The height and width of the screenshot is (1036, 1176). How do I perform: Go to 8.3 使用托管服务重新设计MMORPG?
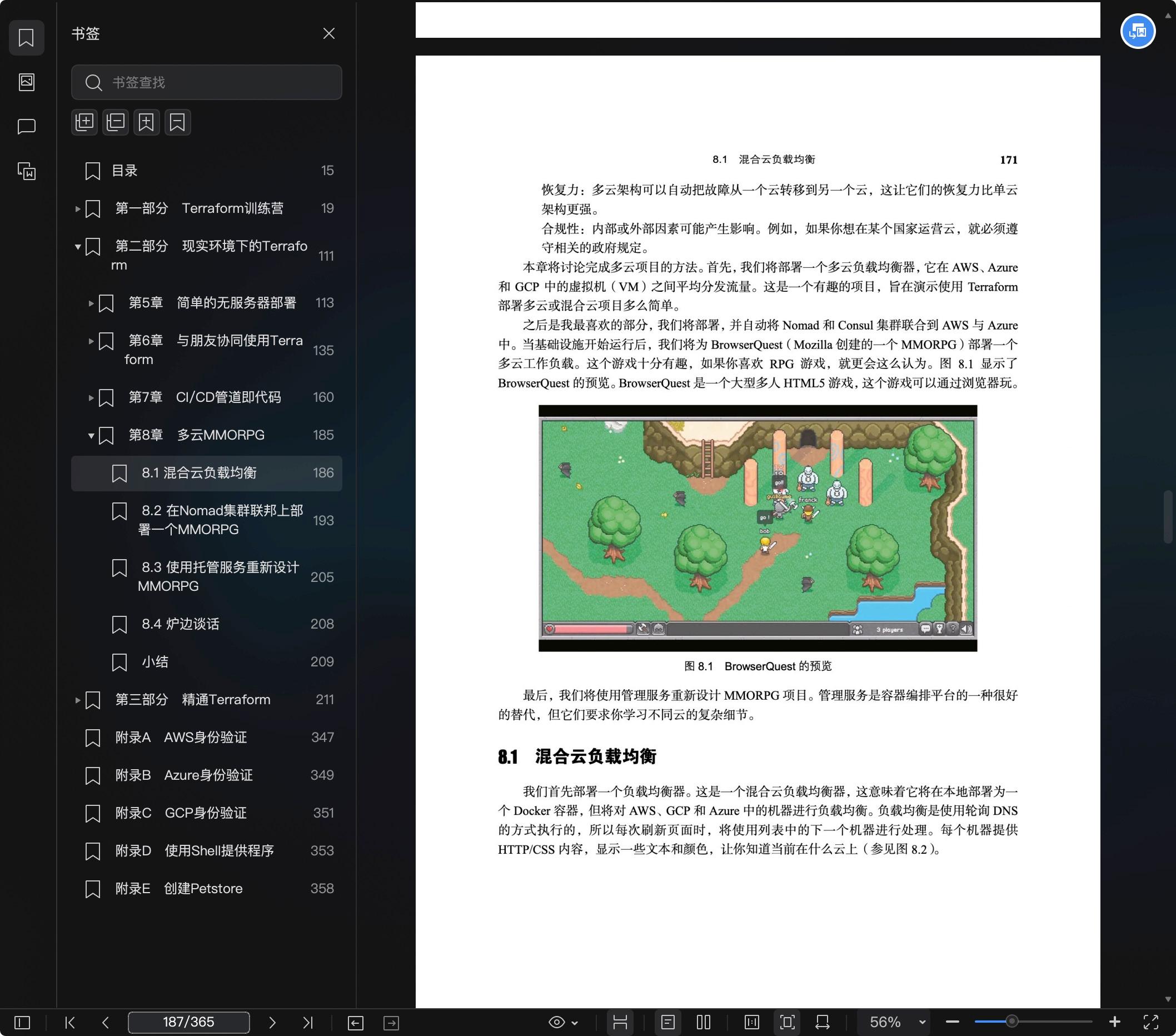point(207,577)
